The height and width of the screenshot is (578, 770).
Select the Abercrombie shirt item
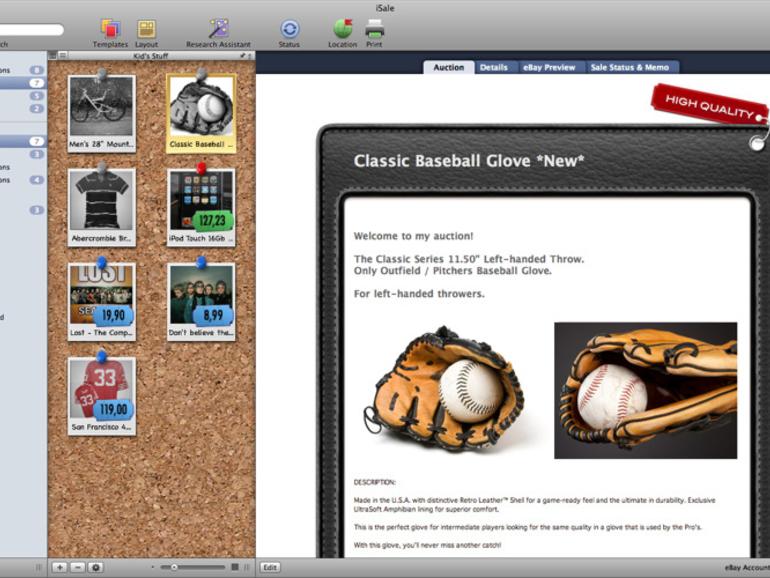(102, 207)
